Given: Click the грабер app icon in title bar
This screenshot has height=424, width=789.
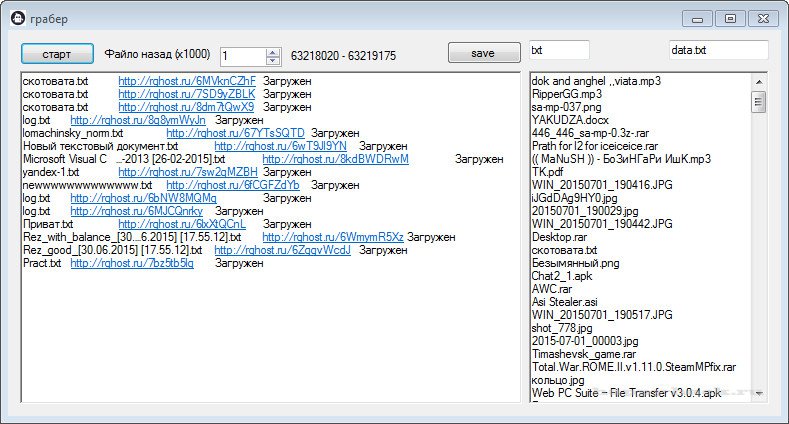Looking at the screenshot, I should 17,18.
